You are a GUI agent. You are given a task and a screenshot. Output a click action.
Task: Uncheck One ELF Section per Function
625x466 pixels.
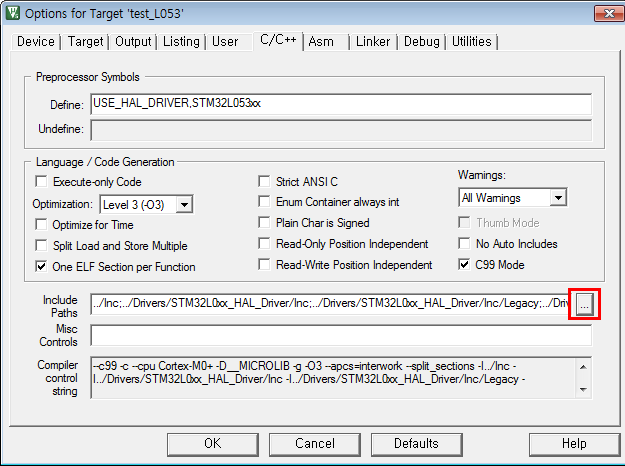(41, 266)
